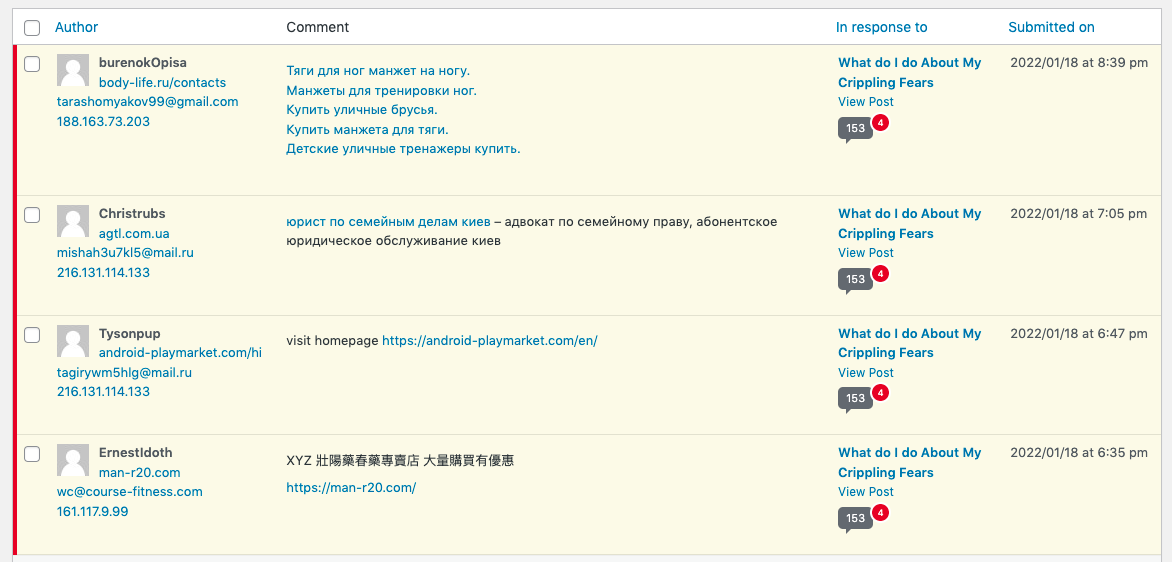1172x562 pixels.
Task: Click Christrubs' avatar placeholder
Action: [x=73, y=222]
